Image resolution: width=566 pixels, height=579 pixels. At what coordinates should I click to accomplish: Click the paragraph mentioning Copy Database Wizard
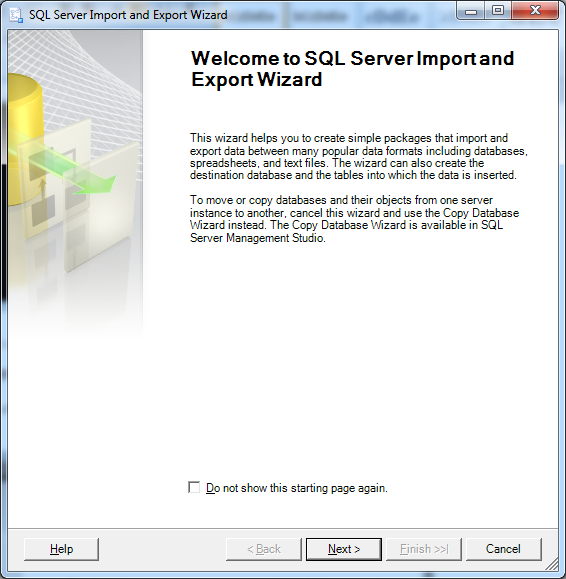pos(354,219)
